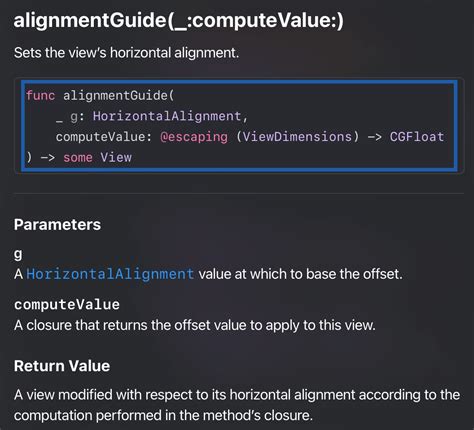Select the CGFloat return type in code
Screen dimensions: 474x430
[x=417, y=137]
